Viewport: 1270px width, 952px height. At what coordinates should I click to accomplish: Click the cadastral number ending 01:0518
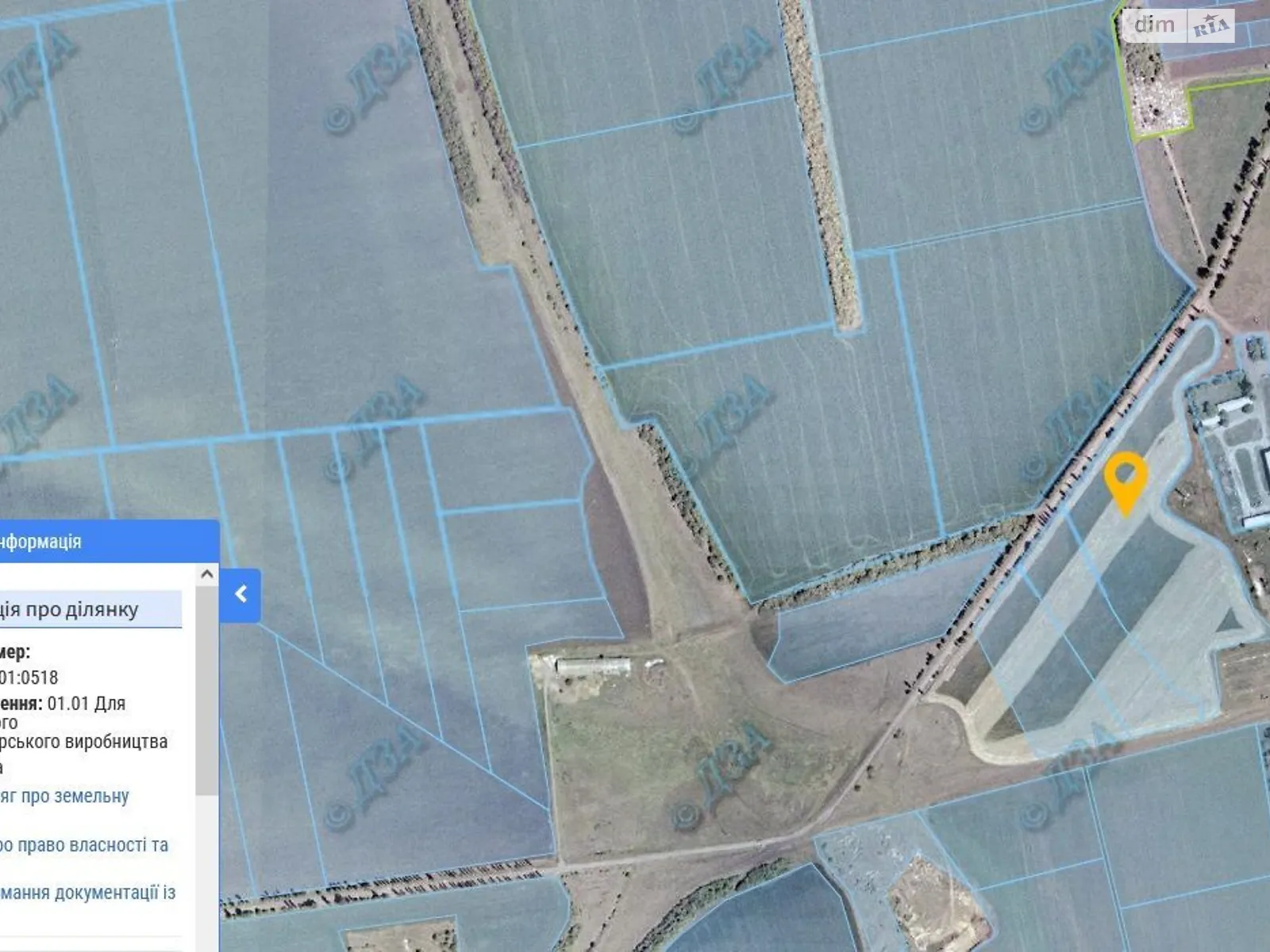[x=29, y=678]
